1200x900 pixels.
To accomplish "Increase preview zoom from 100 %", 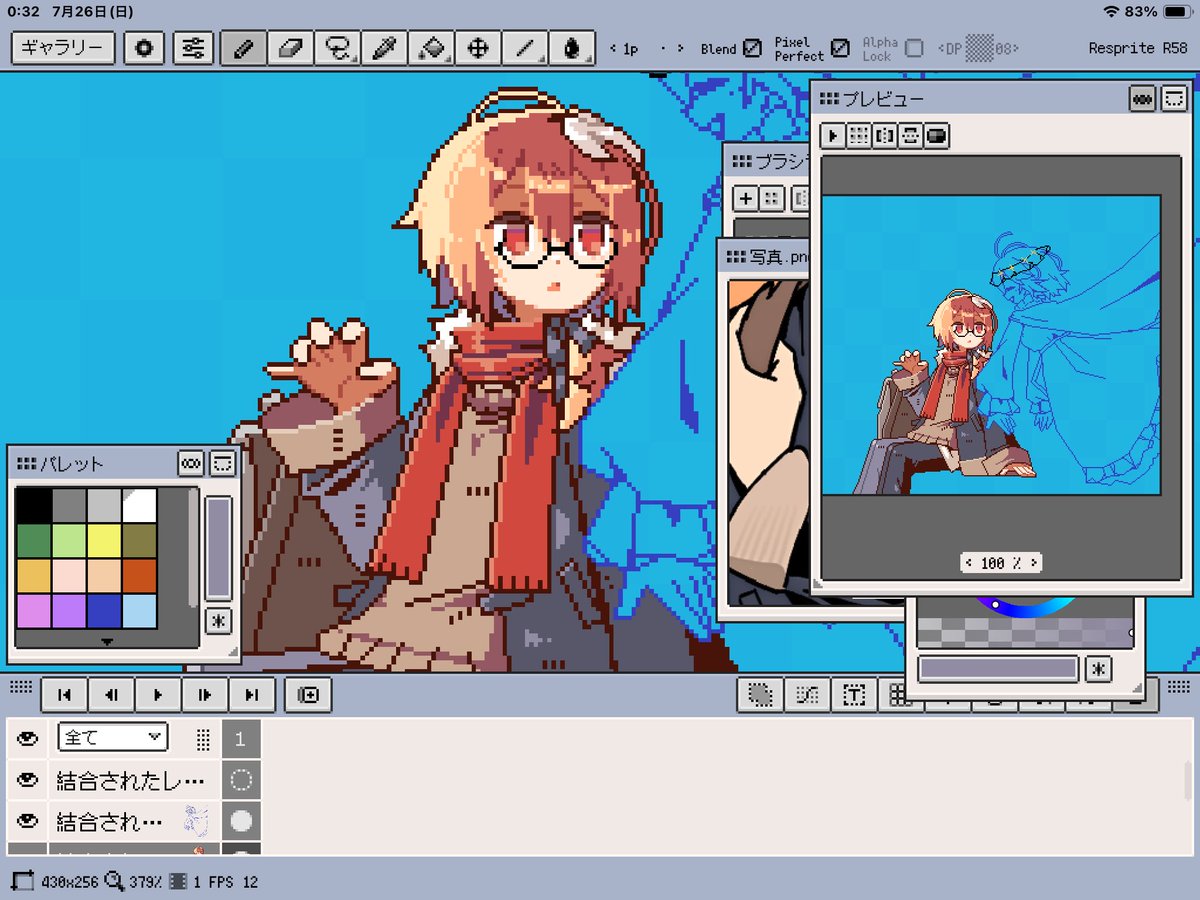I will (x=1033, y=563).
